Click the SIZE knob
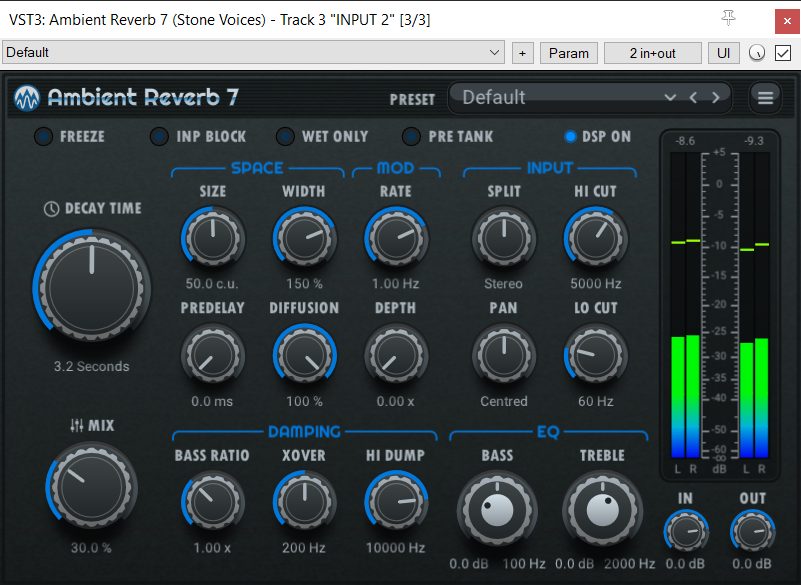This screenshot has width=801, height=585. pyautogui.click(x=213, y=238)
